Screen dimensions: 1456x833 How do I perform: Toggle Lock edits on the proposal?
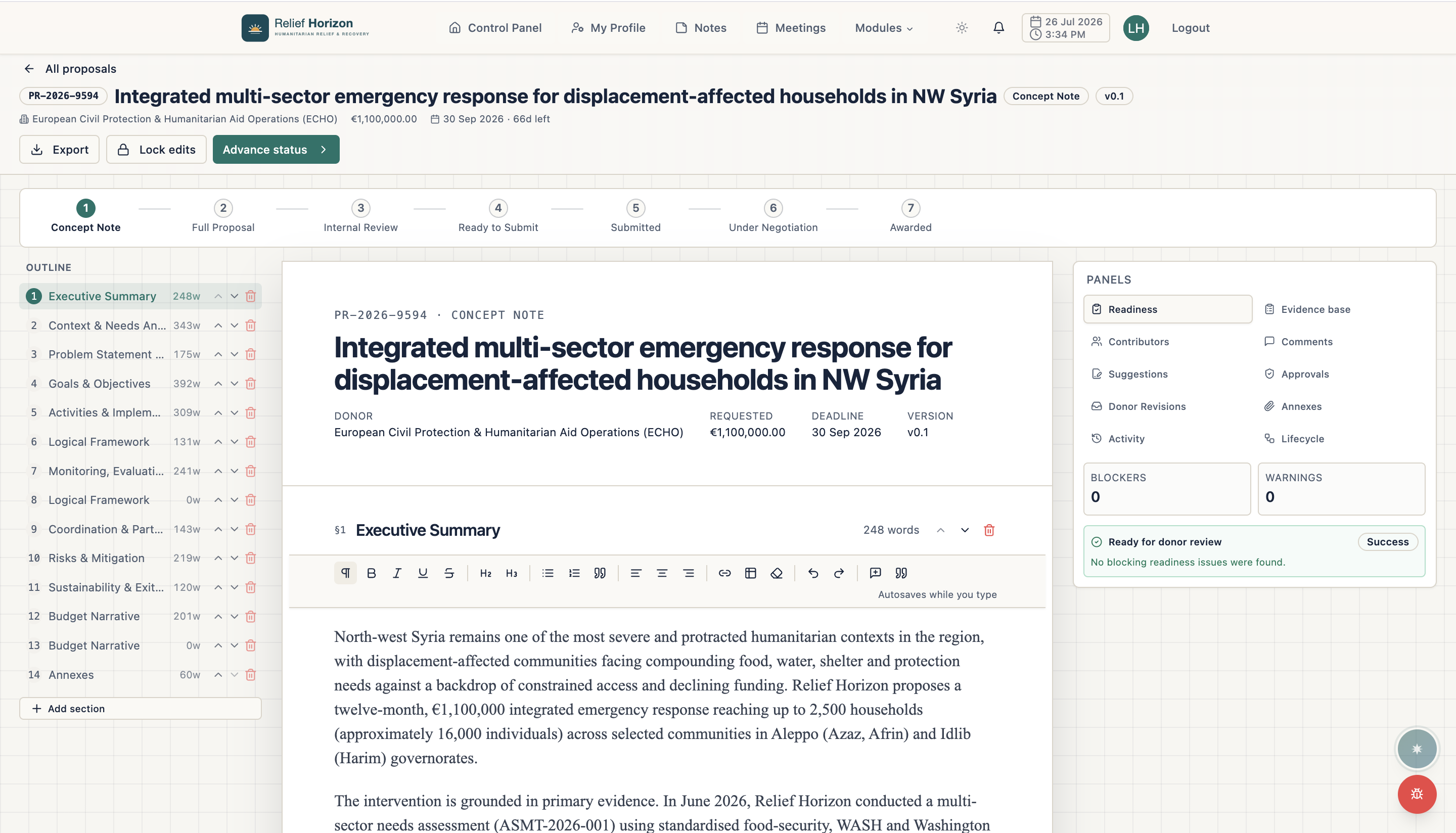pyautogui.click(x=156, y=149)
